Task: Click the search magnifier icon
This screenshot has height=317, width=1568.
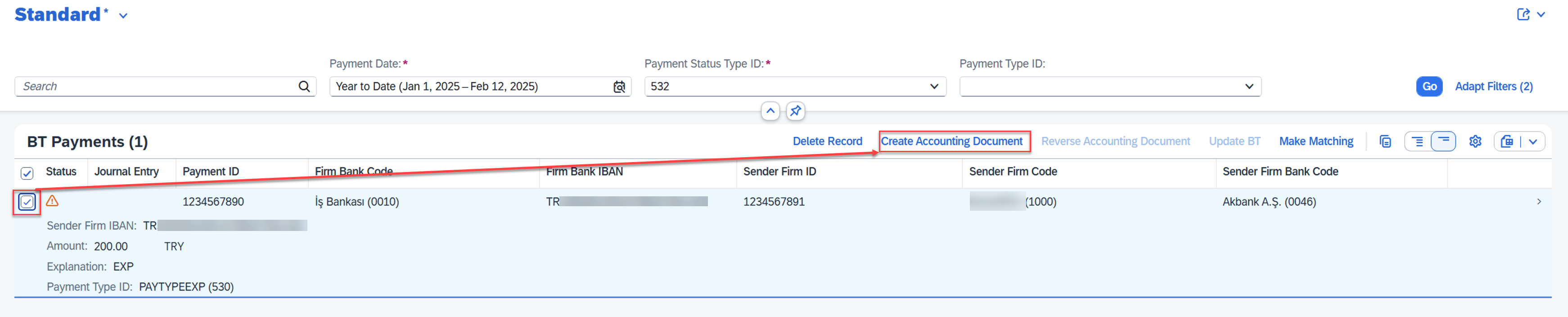Action: [x=304, y=86]
